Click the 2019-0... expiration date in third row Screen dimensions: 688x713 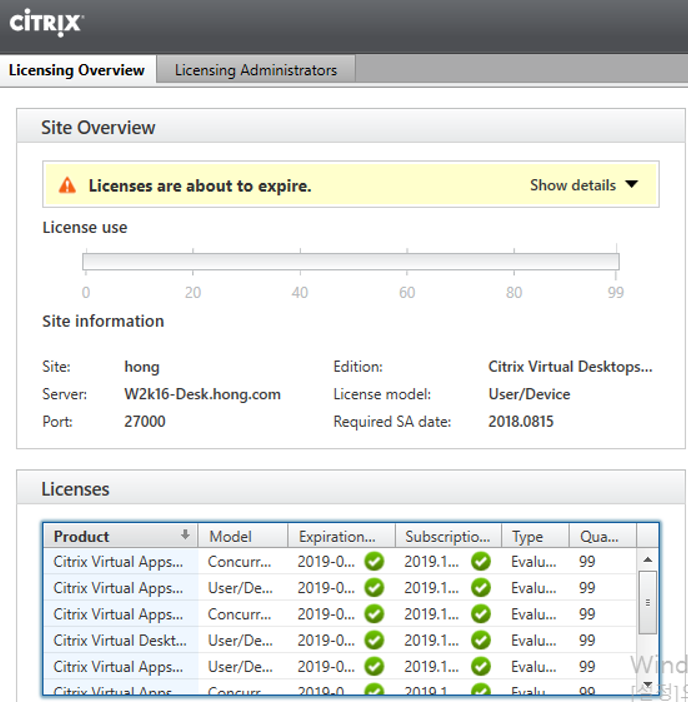(x=326, y=614)
